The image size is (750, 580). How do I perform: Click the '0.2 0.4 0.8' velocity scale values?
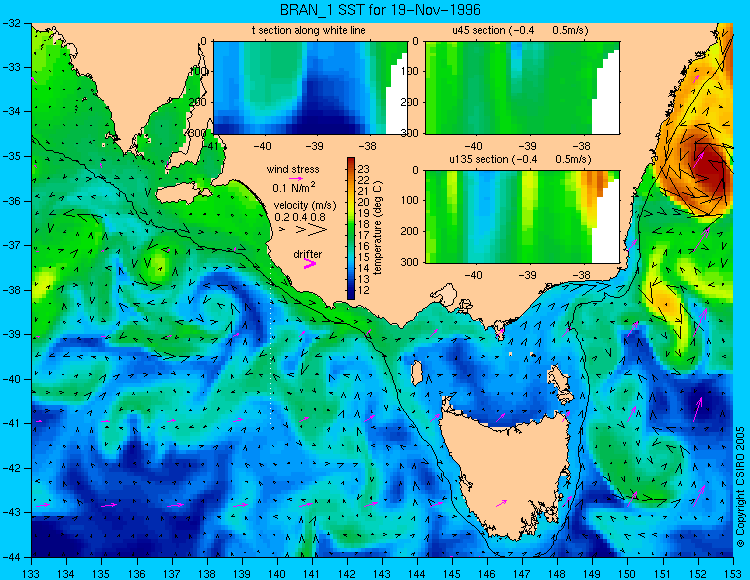[300, 217]
